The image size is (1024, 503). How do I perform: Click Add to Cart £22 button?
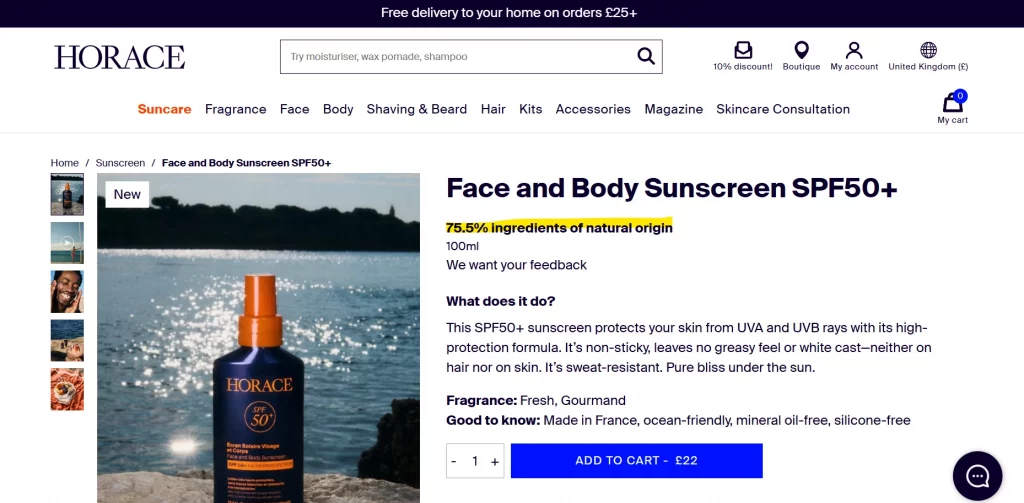click(636, 461)
